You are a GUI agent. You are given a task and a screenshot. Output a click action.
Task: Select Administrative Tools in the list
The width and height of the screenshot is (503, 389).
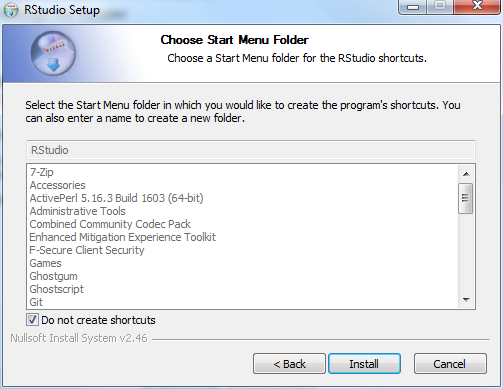[x=77, y=211]
